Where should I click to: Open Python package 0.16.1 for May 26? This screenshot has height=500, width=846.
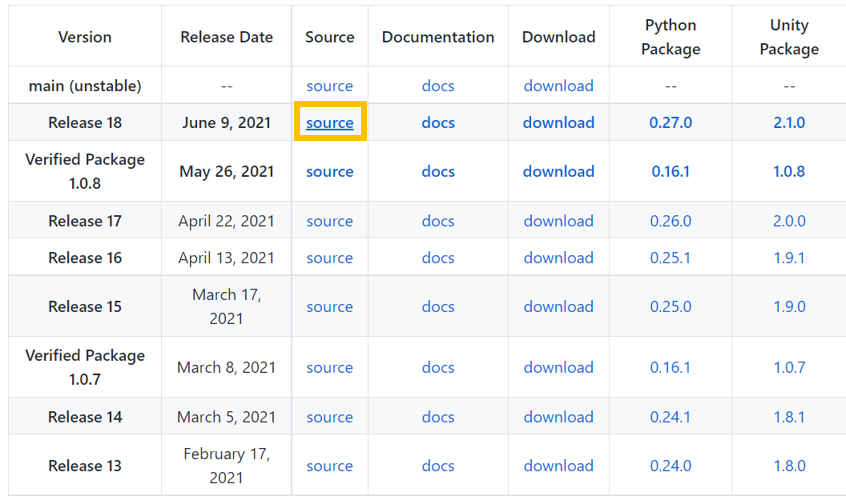pyautogui.click(x=670, y=172)
